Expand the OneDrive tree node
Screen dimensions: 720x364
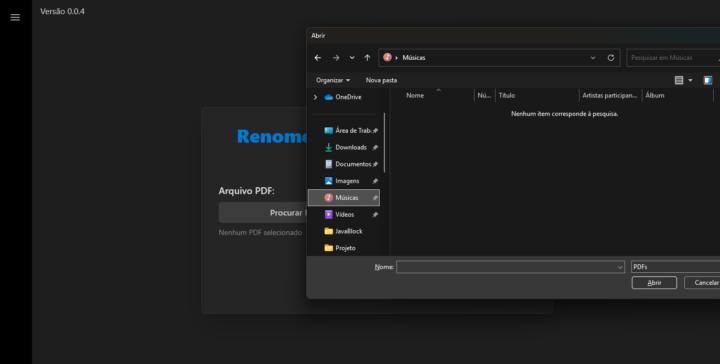point(315,97)
